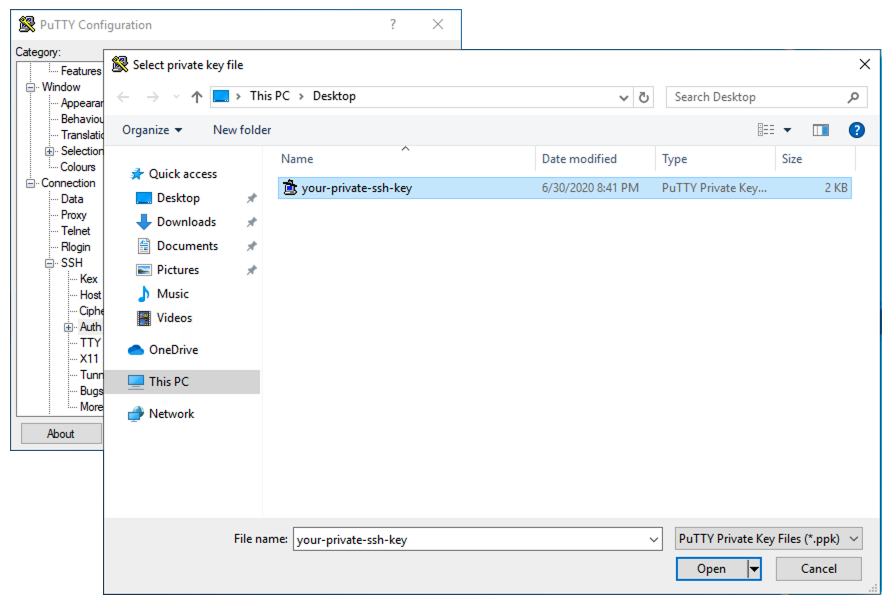The width and height of the screenshot is (894, 611).
Task: Click the Forward arrow in file dialog
Action: pyautogui.click(x=152, y=97)
